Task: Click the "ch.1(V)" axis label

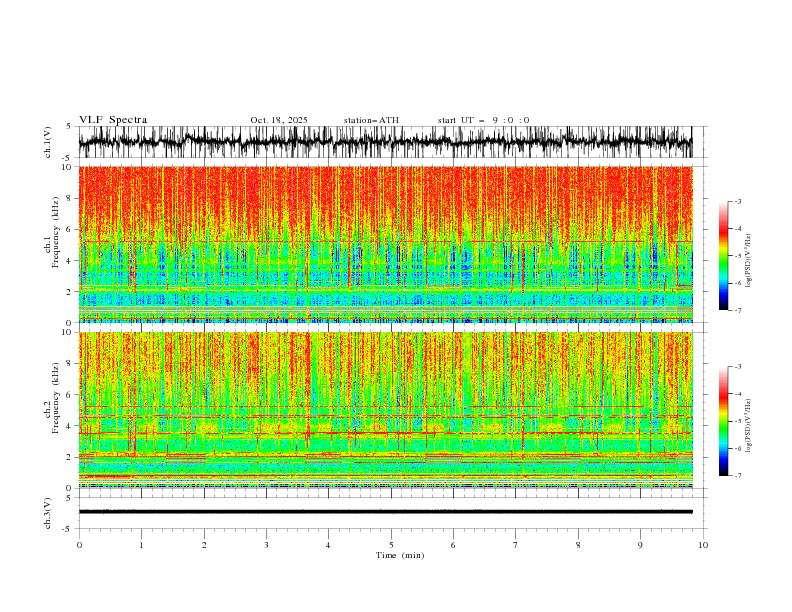Action: [48, 142]
